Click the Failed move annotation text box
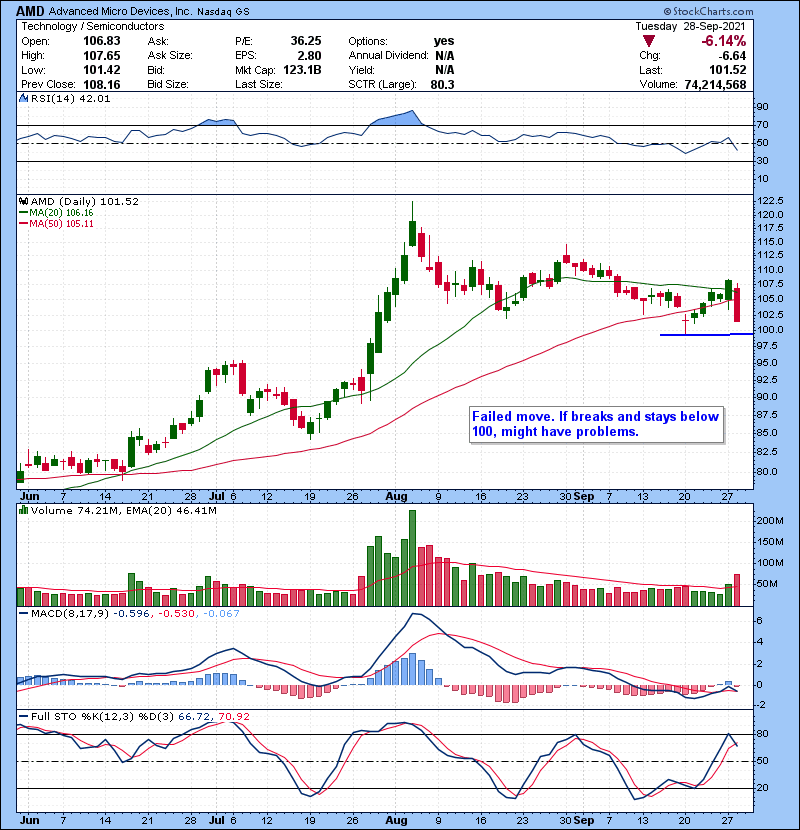 tap(596, 425)
